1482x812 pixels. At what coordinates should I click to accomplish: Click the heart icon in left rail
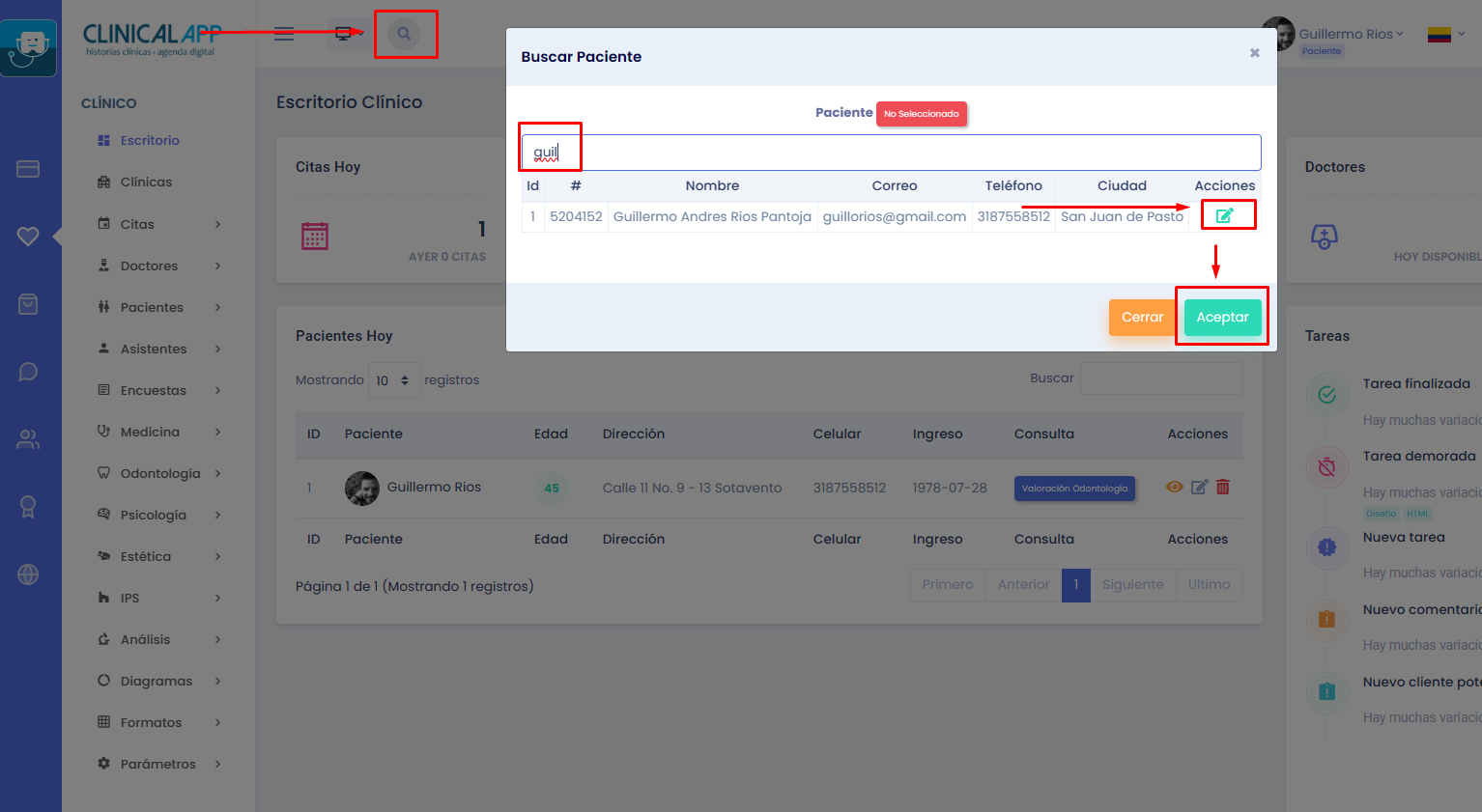(28, 237)
